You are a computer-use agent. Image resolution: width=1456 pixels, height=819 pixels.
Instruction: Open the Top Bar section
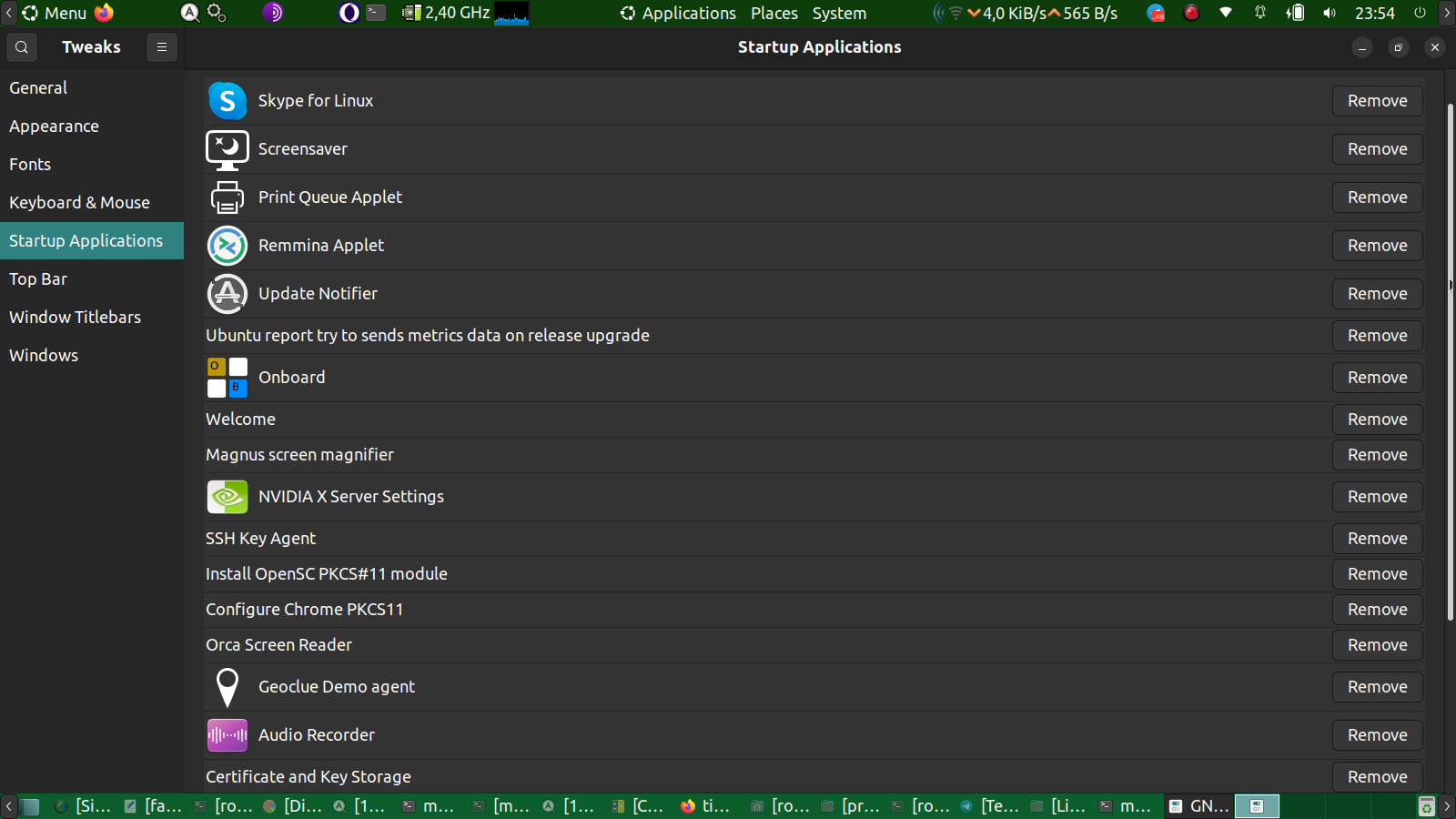[92, 279]
